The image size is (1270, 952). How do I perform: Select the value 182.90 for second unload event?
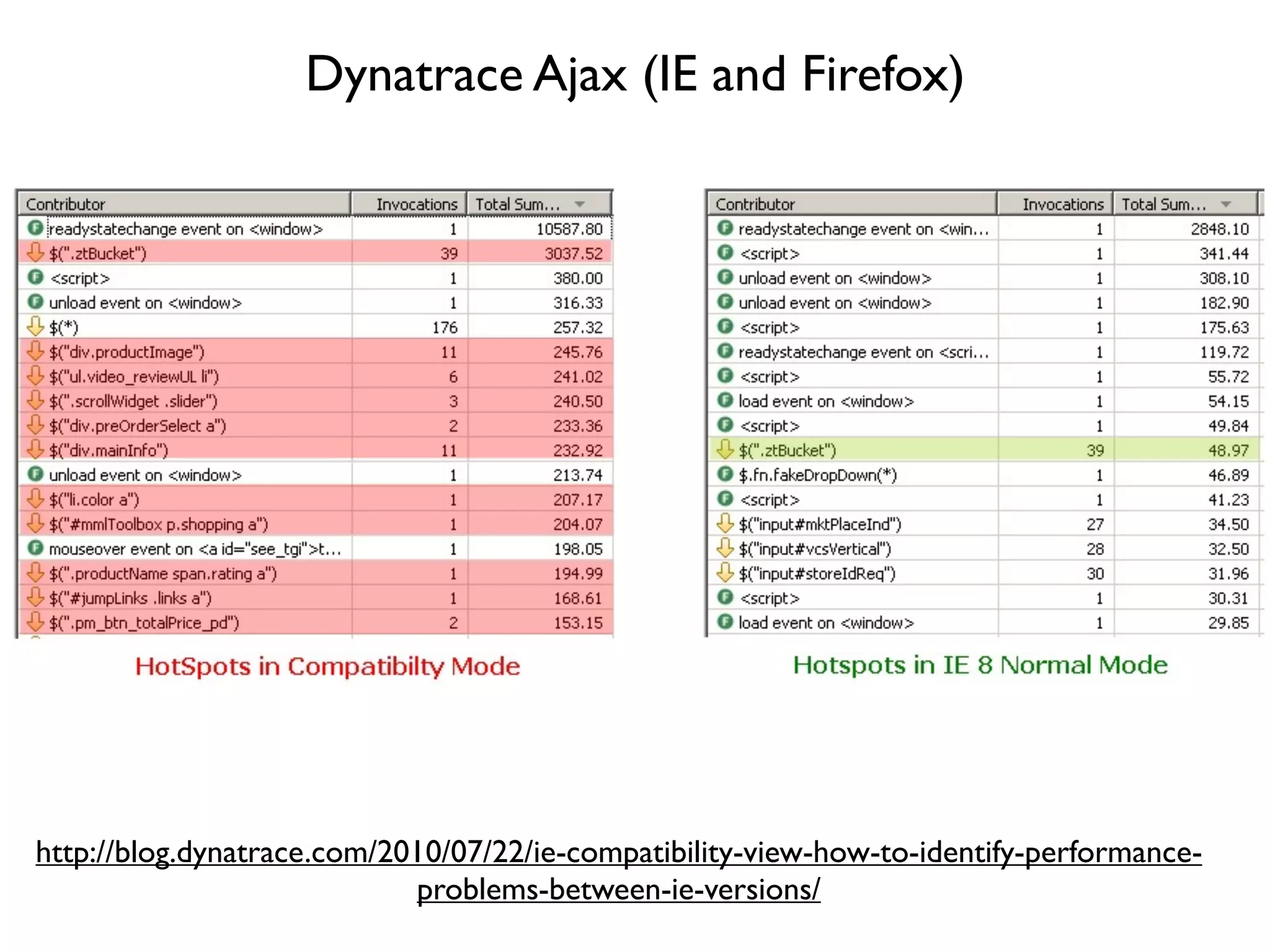pos(1224,303)
